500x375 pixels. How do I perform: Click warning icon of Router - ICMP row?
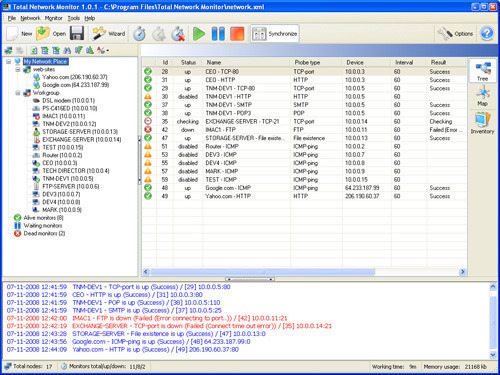[x=148, y=146]
